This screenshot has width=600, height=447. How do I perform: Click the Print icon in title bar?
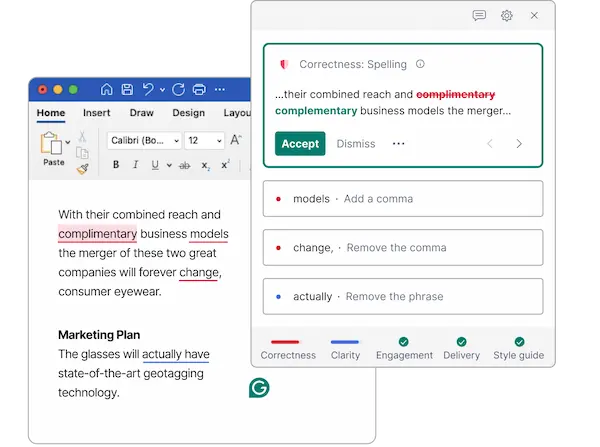(199, 89)
